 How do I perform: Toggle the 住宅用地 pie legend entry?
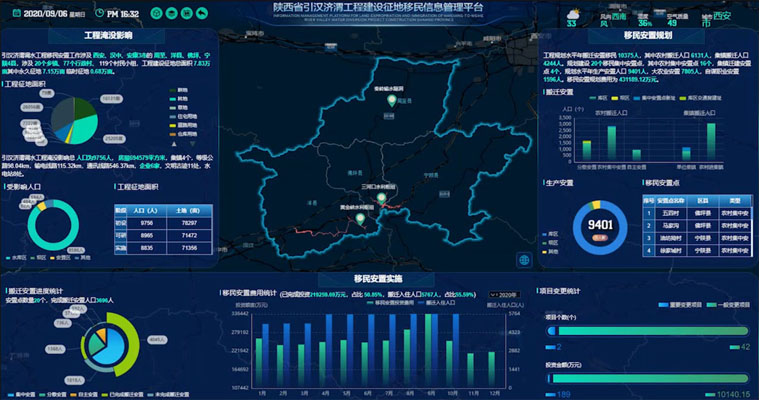click(183, 116)
